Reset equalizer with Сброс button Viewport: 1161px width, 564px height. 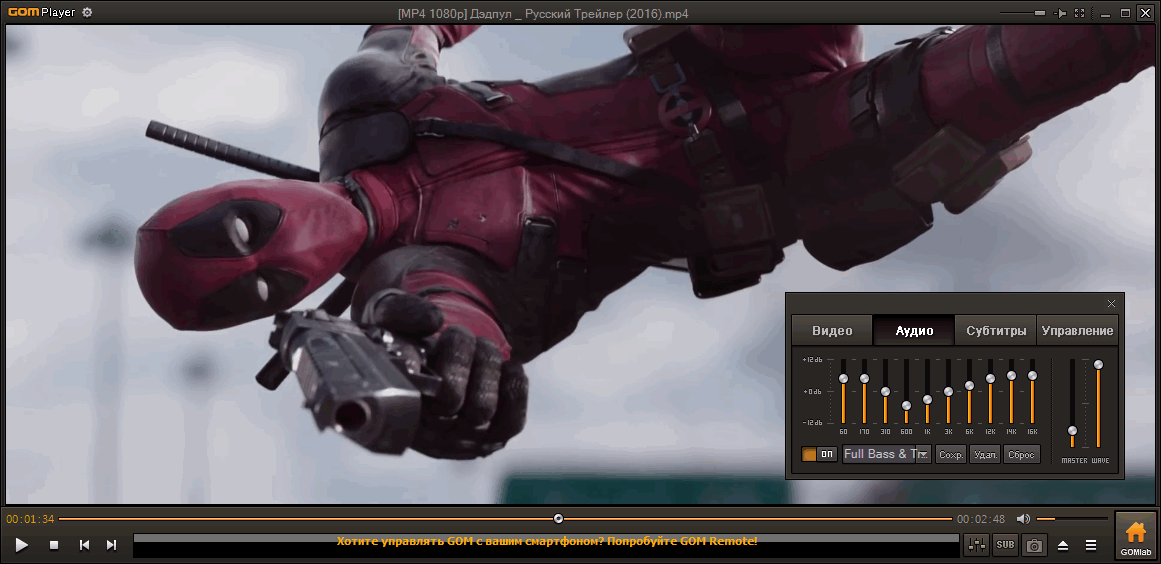(x=1021, y=454)
